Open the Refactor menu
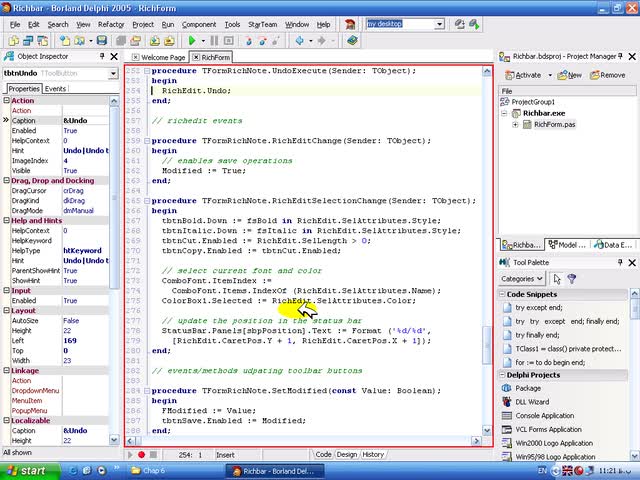This screenshot has height=480, width=640. pos(111,24)
